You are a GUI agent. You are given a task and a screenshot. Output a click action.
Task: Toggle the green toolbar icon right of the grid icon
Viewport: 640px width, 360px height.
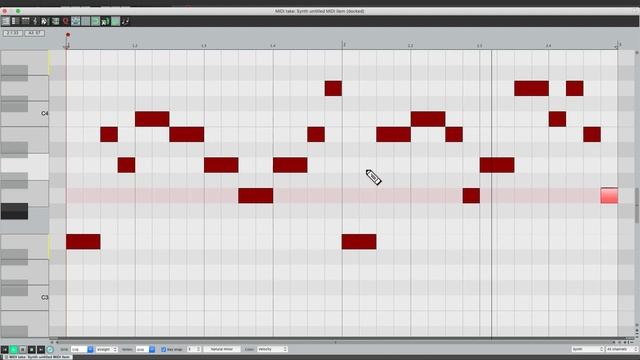pyautogui.click(x=96, y=21)
